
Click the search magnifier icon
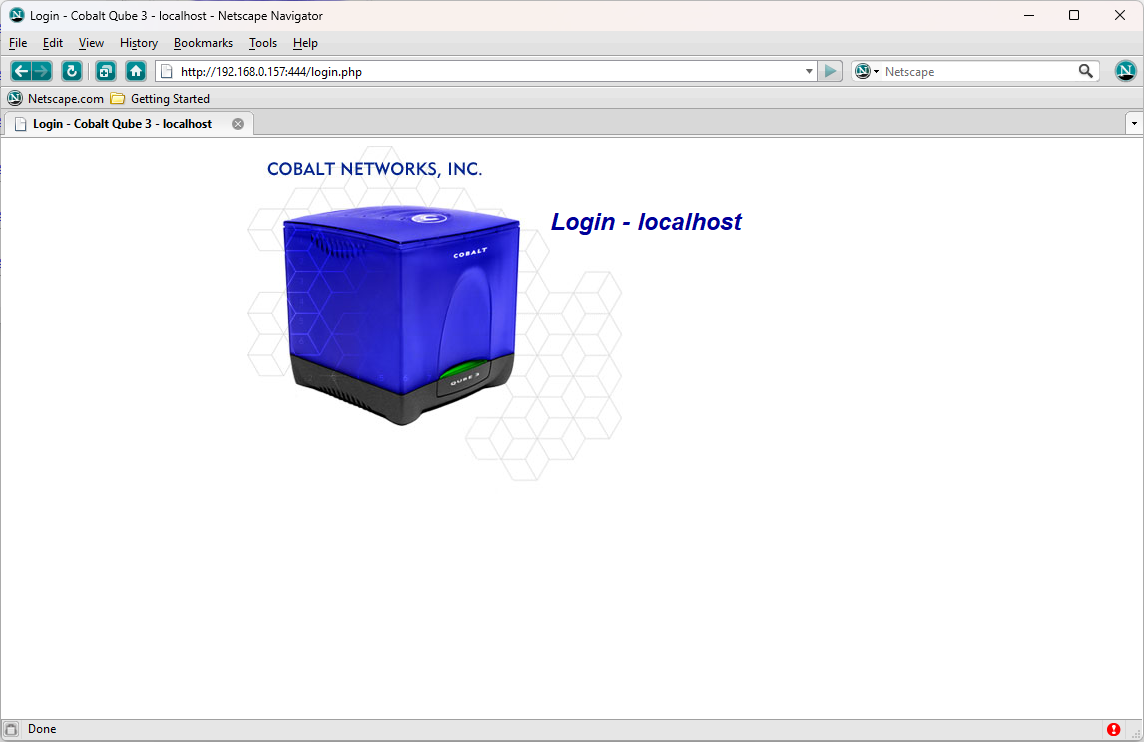pyautogui.click(x=1086, y=71)
